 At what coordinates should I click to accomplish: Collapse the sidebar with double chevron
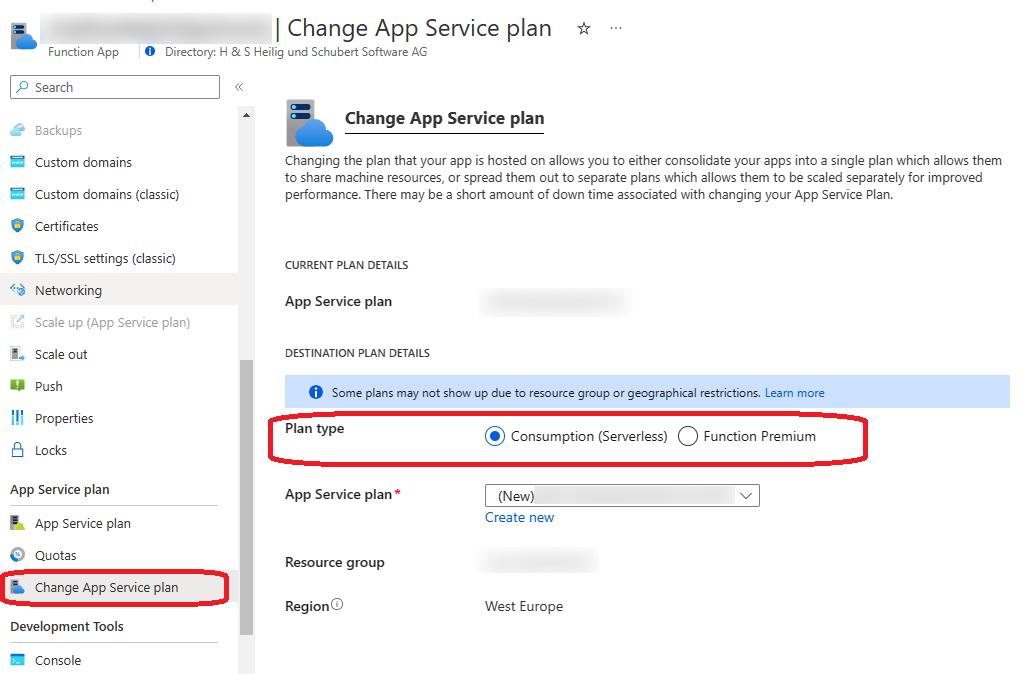(239, 87)
